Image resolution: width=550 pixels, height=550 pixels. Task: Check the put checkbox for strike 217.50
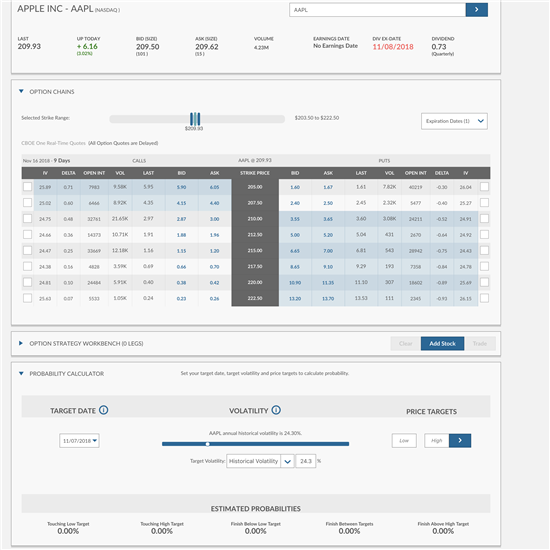coord(484,266)
